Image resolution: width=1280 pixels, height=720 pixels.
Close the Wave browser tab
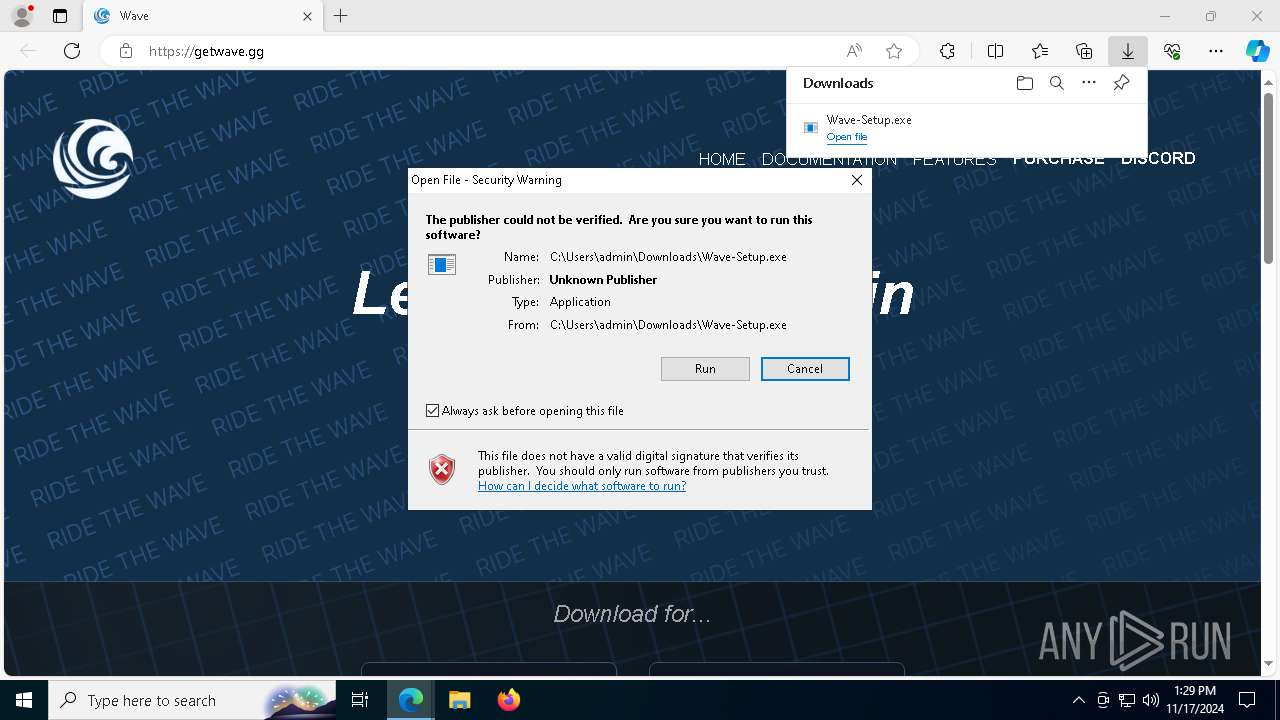click(307, 16)
